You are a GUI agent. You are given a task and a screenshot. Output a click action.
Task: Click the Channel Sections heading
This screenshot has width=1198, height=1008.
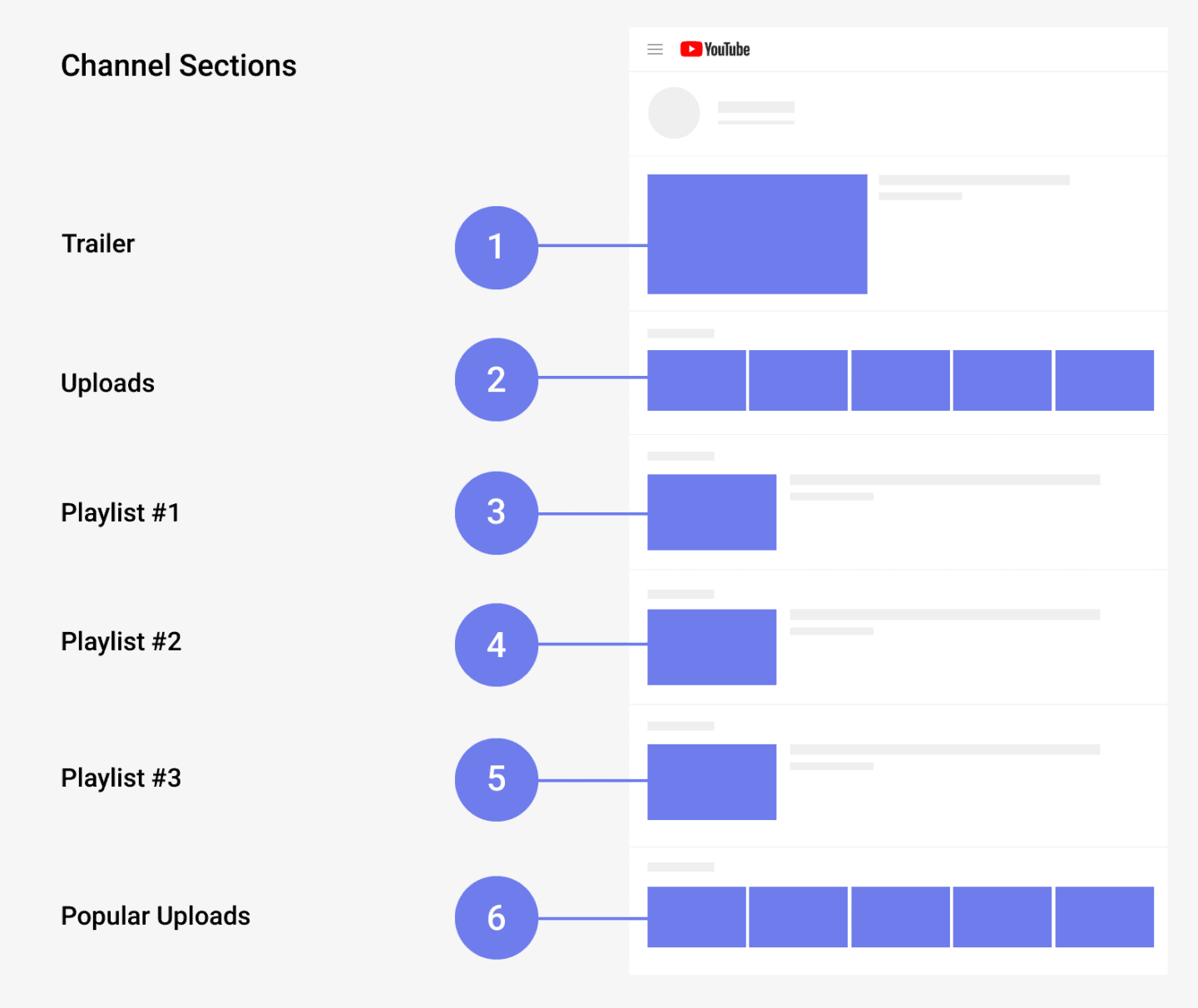pyautogui.click(x=179, y=66)
